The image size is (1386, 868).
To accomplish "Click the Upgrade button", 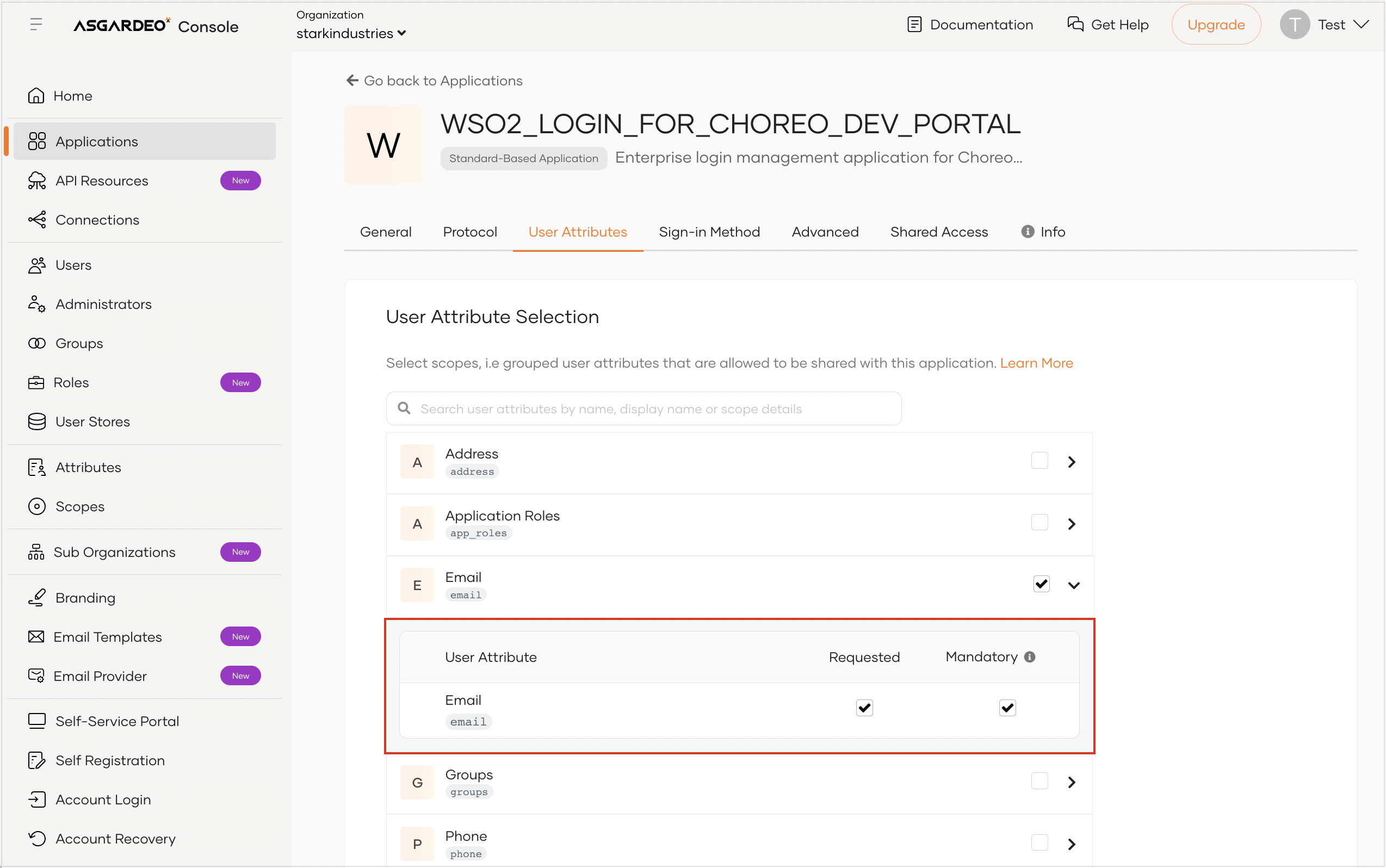I will click(1216, 24).
